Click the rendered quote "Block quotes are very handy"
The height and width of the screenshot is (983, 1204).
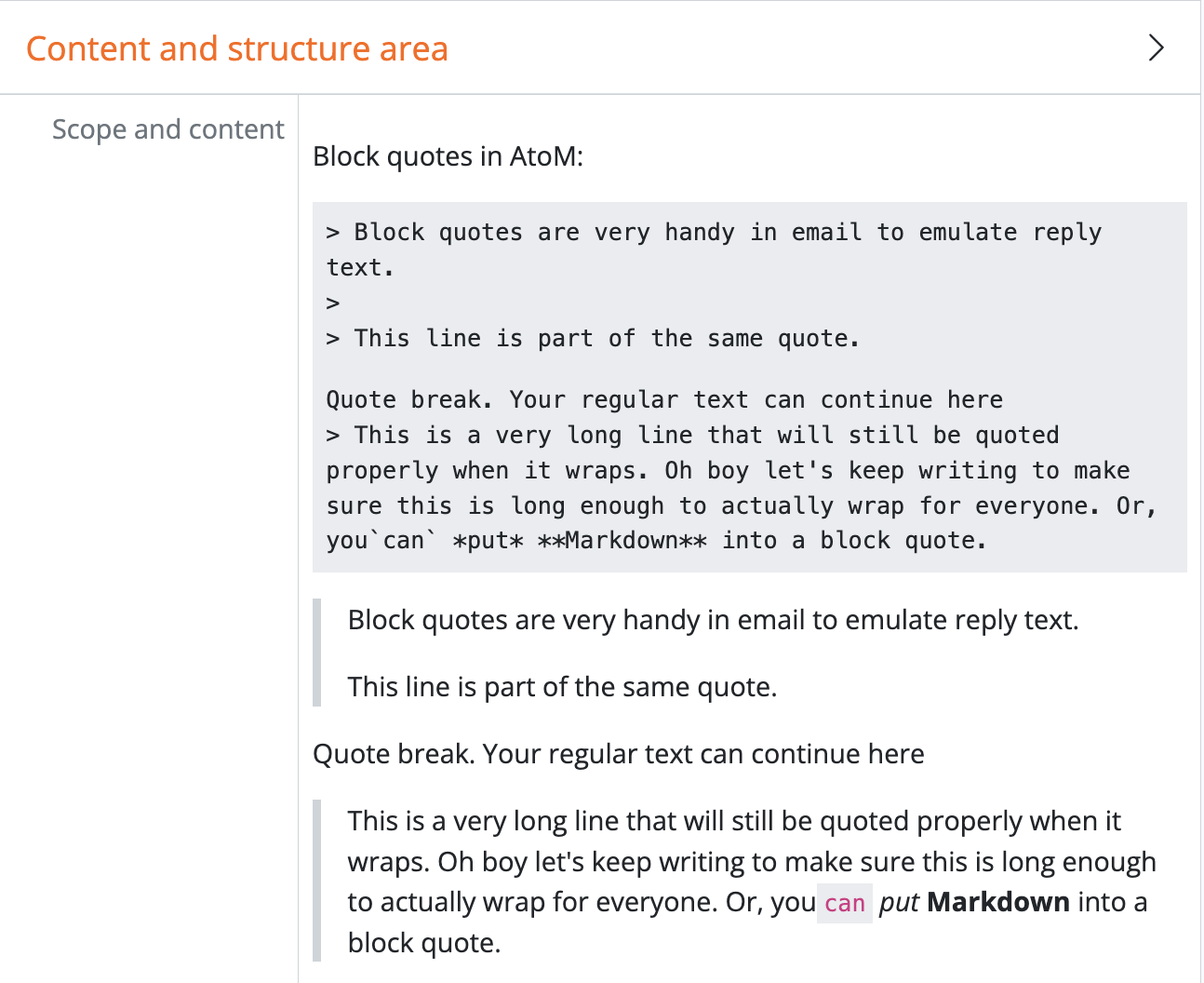tap(713, 620)
